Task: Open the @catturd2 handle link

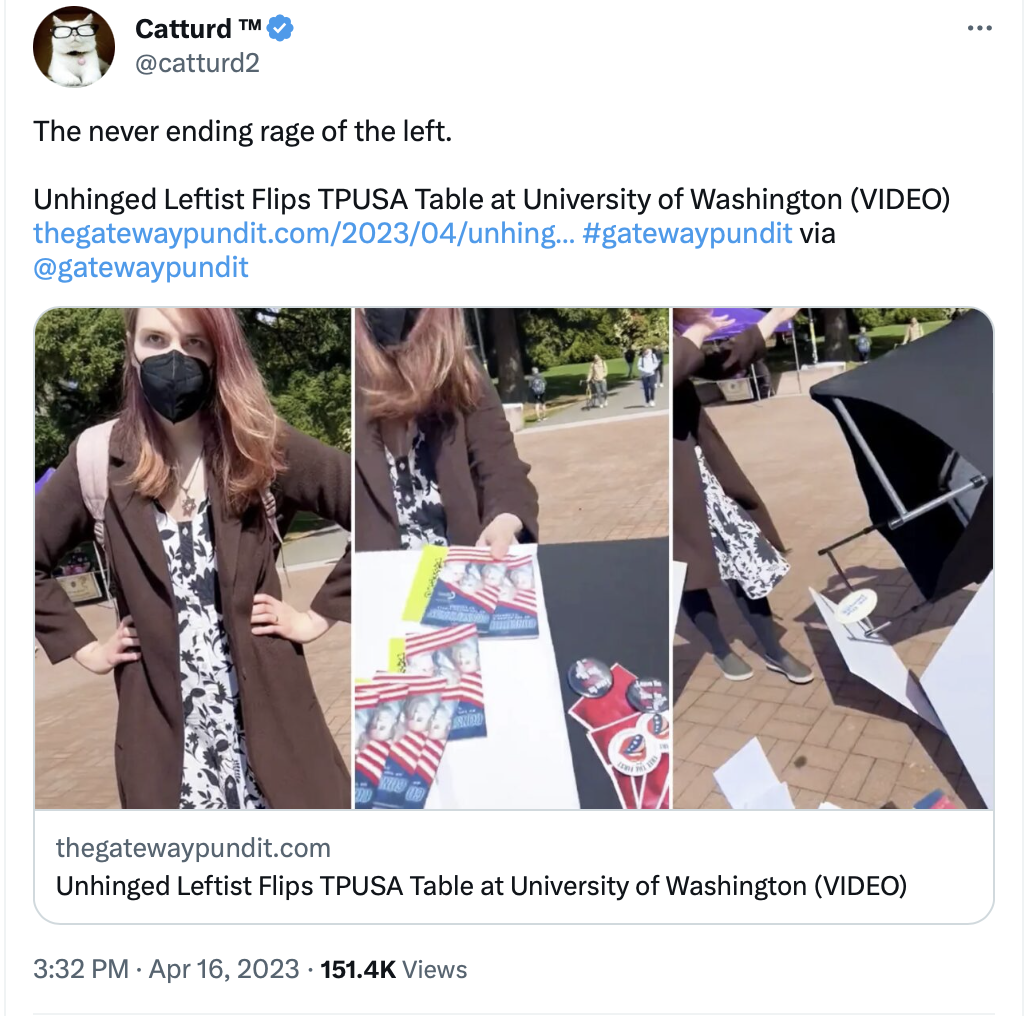Action: [x=197, y=63]
